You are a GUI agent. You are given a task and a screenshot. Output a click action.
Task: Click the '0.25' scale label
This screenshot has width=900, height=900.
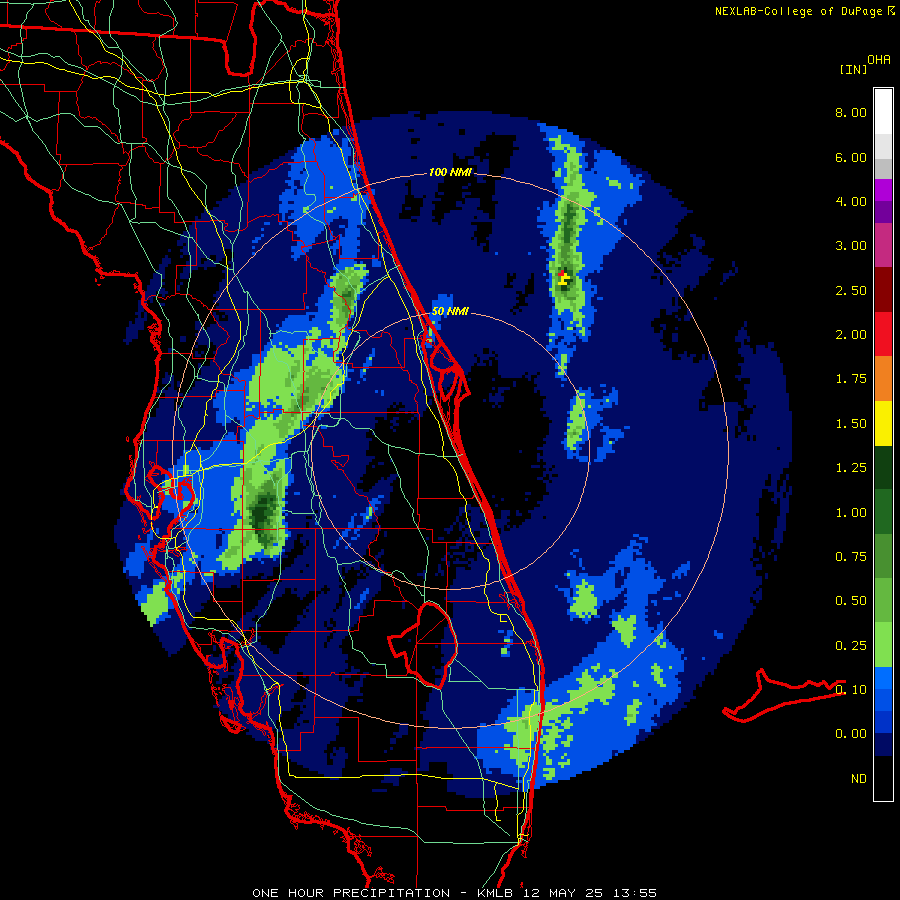coord(851,646)
